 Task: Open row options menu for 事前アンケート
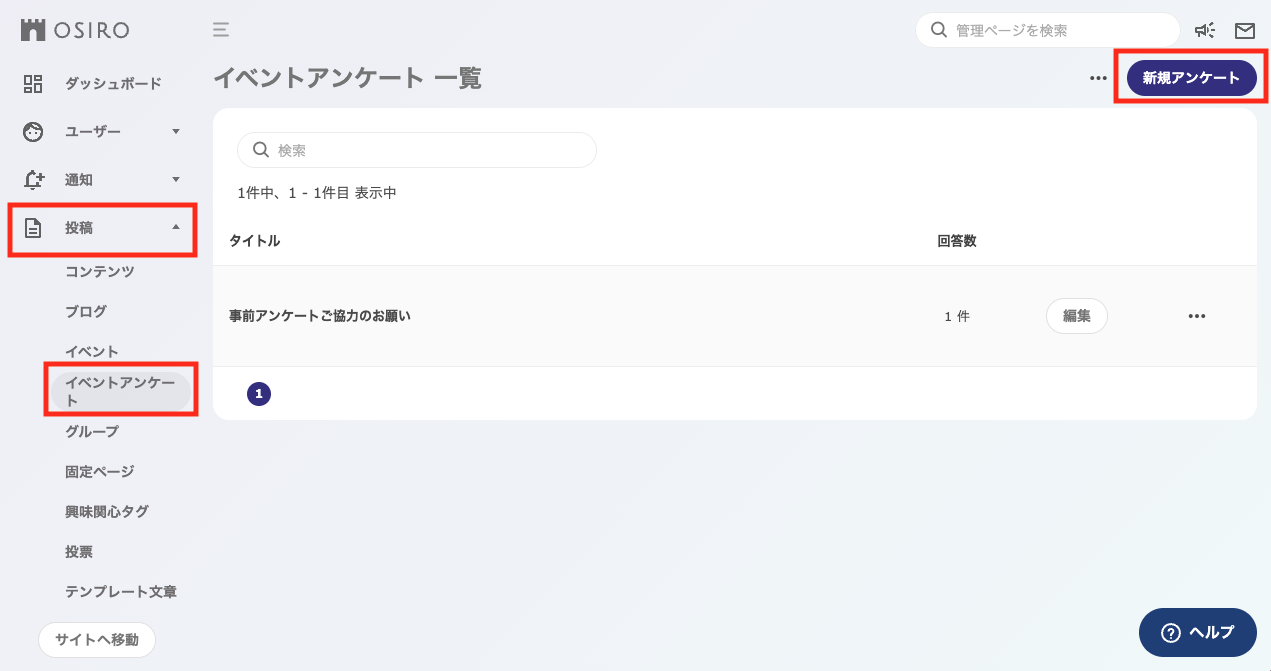point(1196,316)
